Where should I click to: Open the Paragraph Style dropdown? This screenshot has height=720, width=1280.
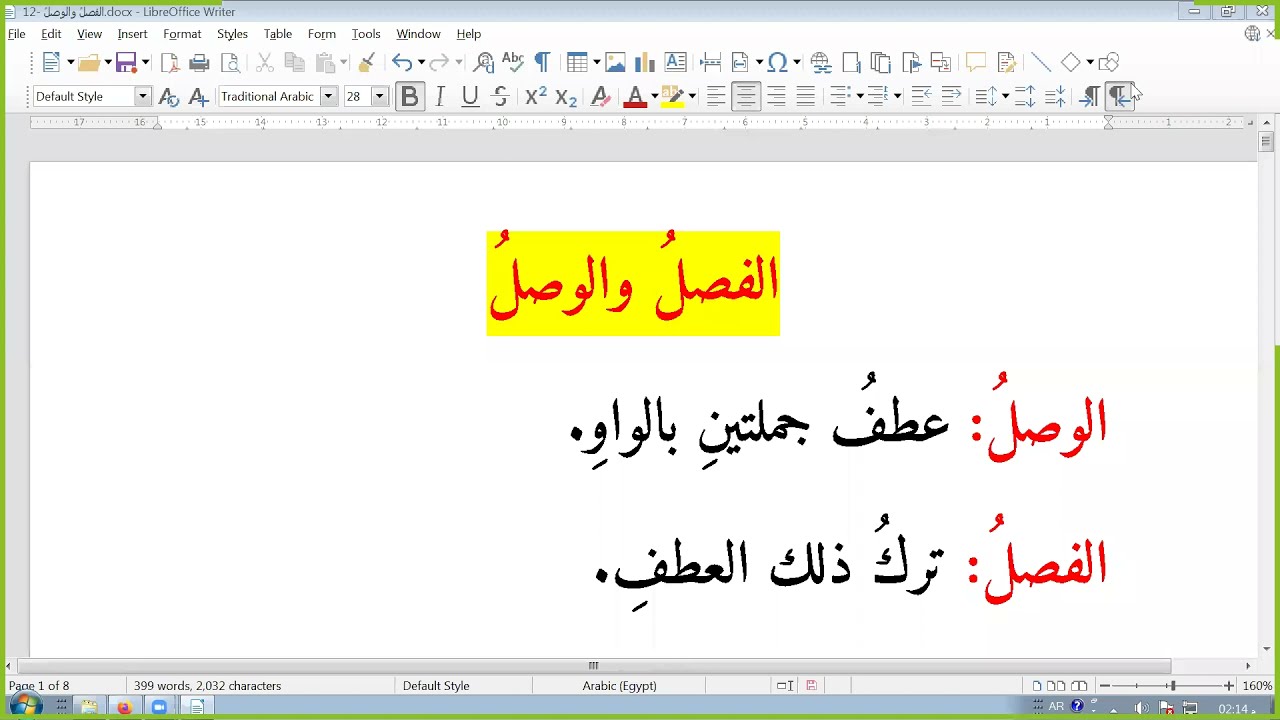pos(143,97)
